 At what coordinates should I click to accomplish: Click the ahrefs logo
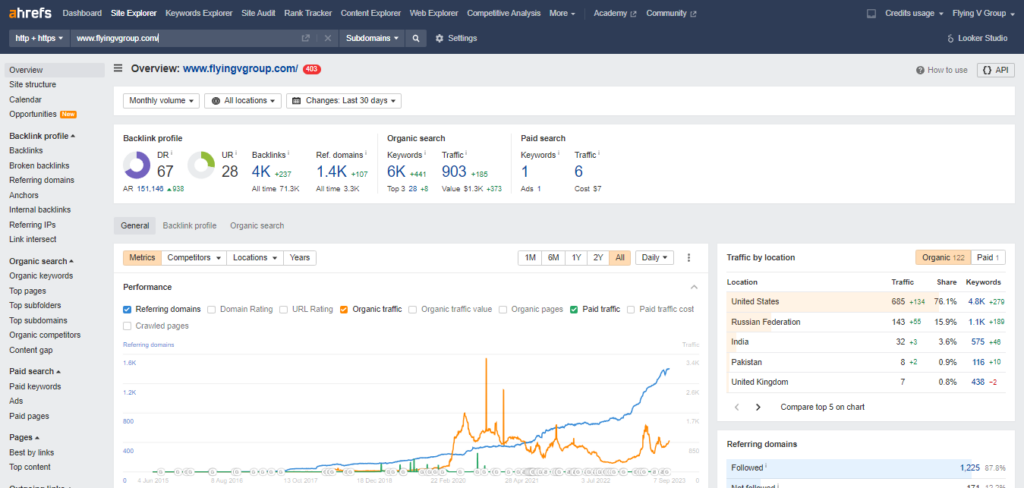30,13
